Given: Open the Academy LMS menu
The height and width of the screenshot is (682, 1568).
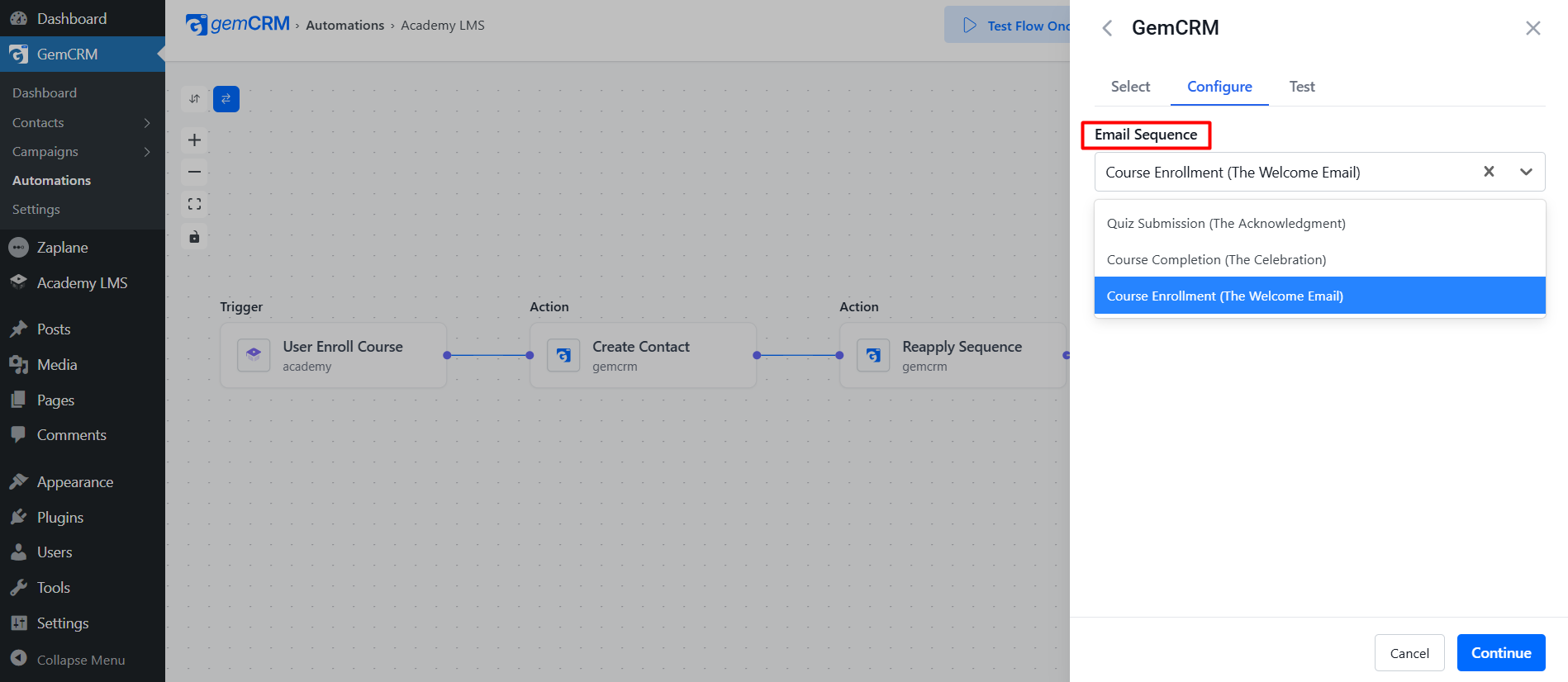Looking at the screenshot, I should click(83, 283).
